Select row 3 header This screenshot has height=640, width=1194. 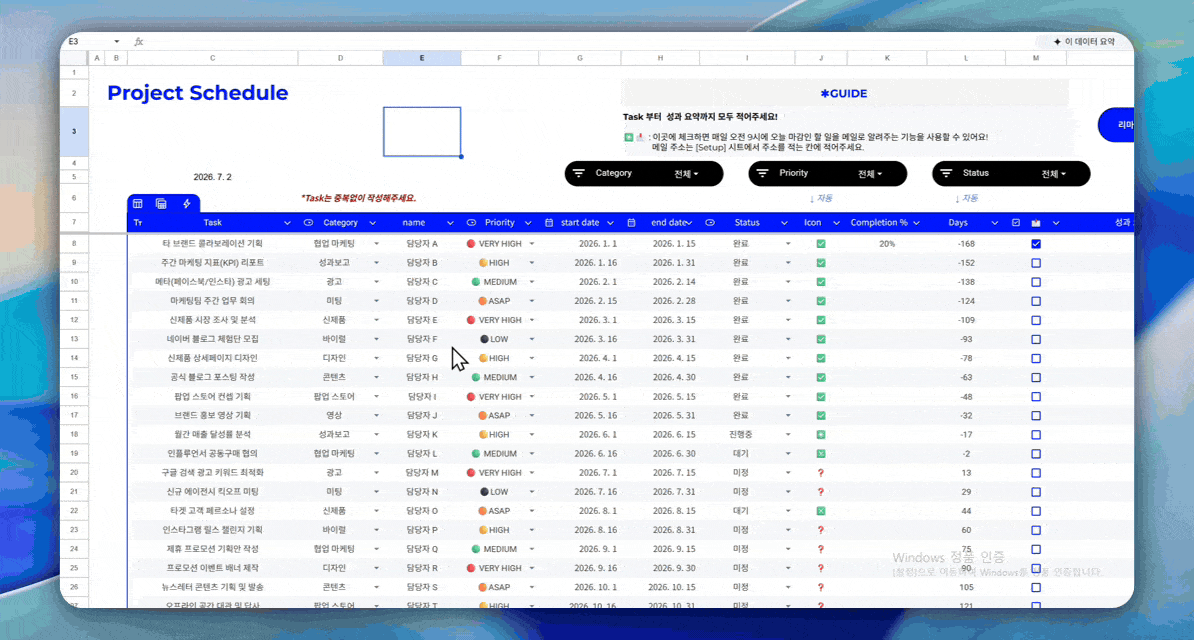(74, 131)
